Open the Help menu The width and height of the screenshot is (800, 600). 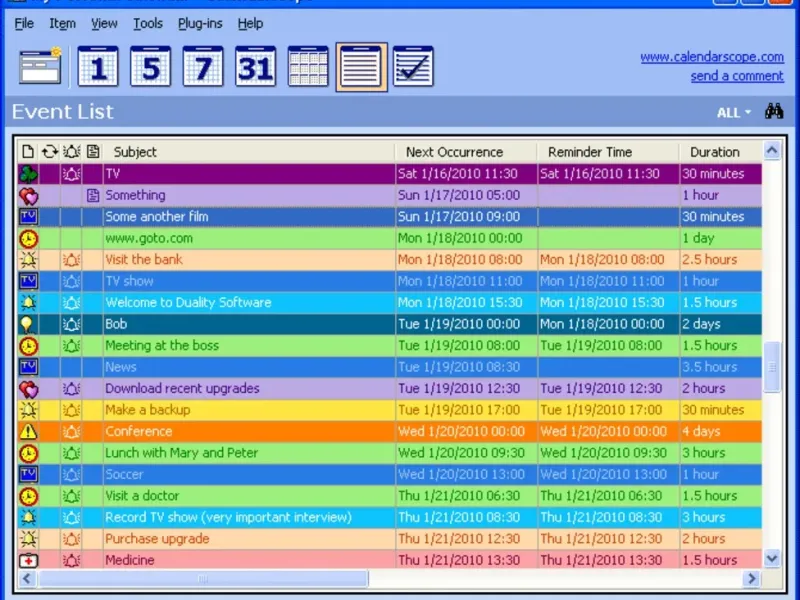tap(250, 23)
